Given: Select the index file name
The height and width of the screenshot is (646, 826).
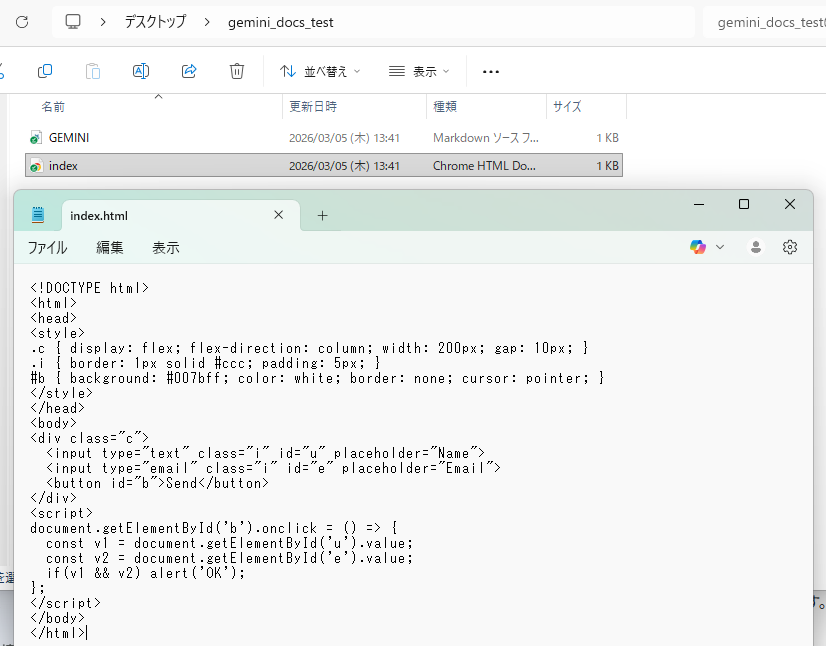Looking at the screenshot, I should [x=63, y=166].
